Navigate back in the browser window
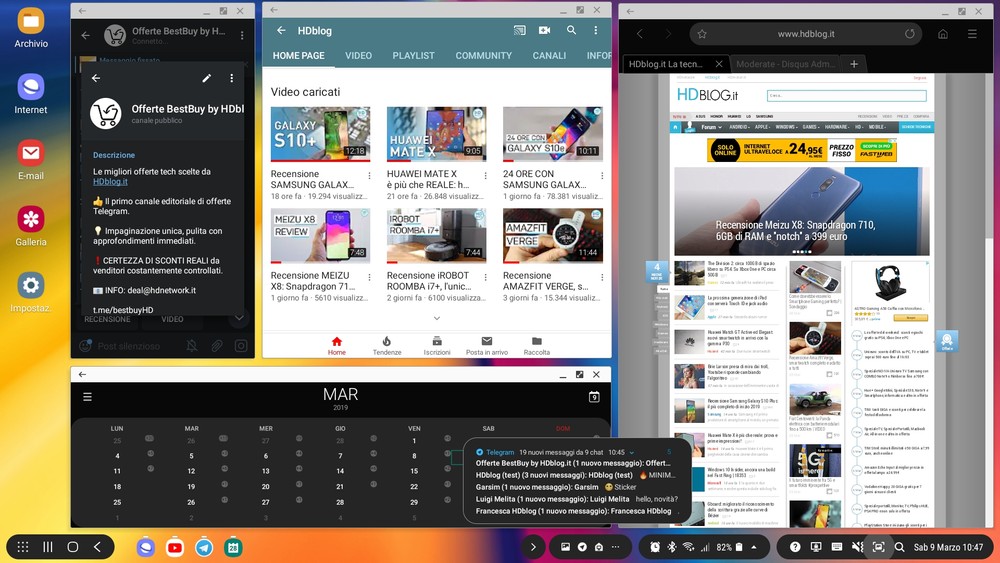The height and width of the screenshot is (563, 1000). (x=640, y=34)
